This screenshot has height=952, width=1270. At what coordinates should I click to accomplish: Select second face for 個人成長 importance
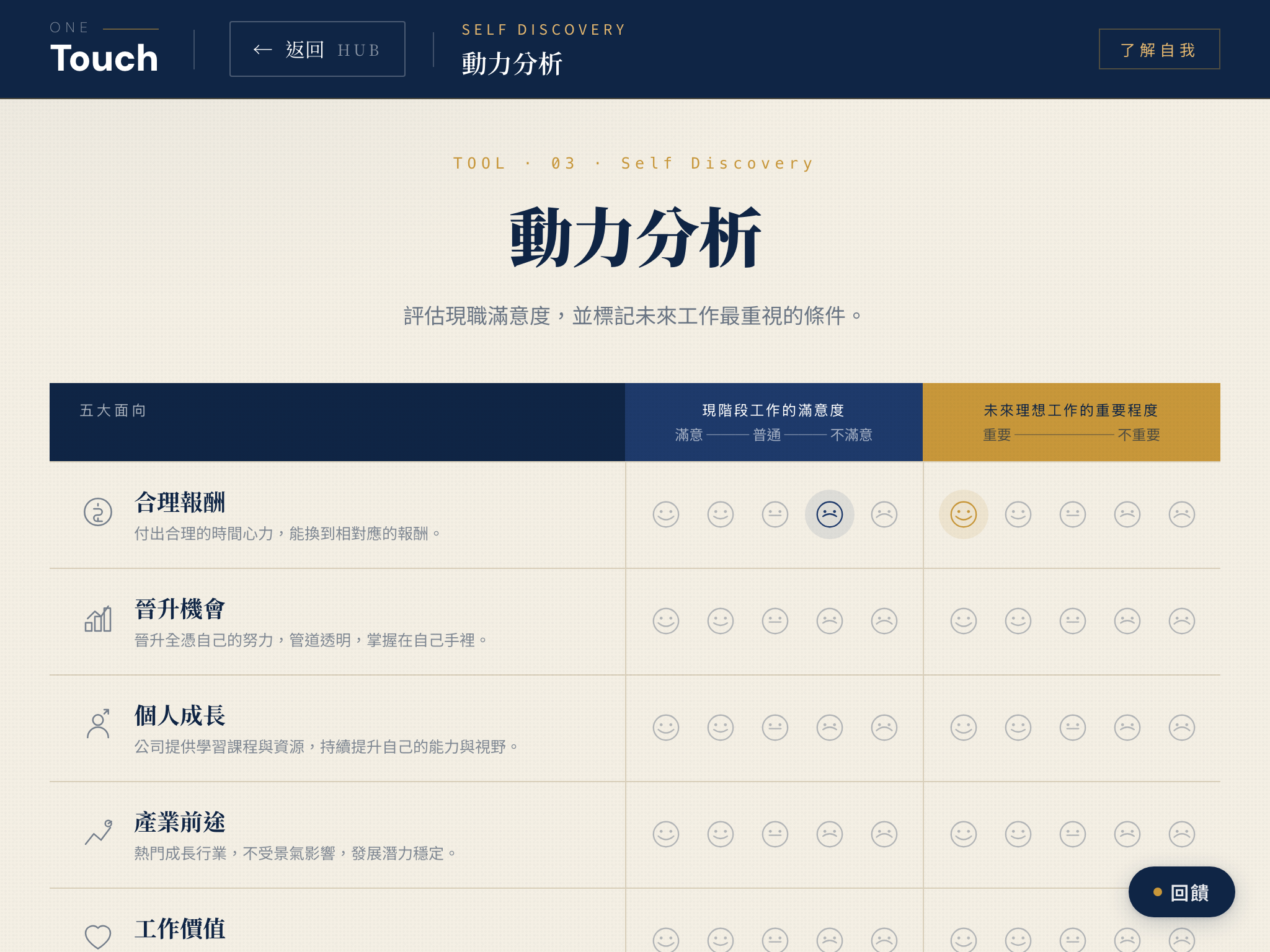click(1018, 728)
